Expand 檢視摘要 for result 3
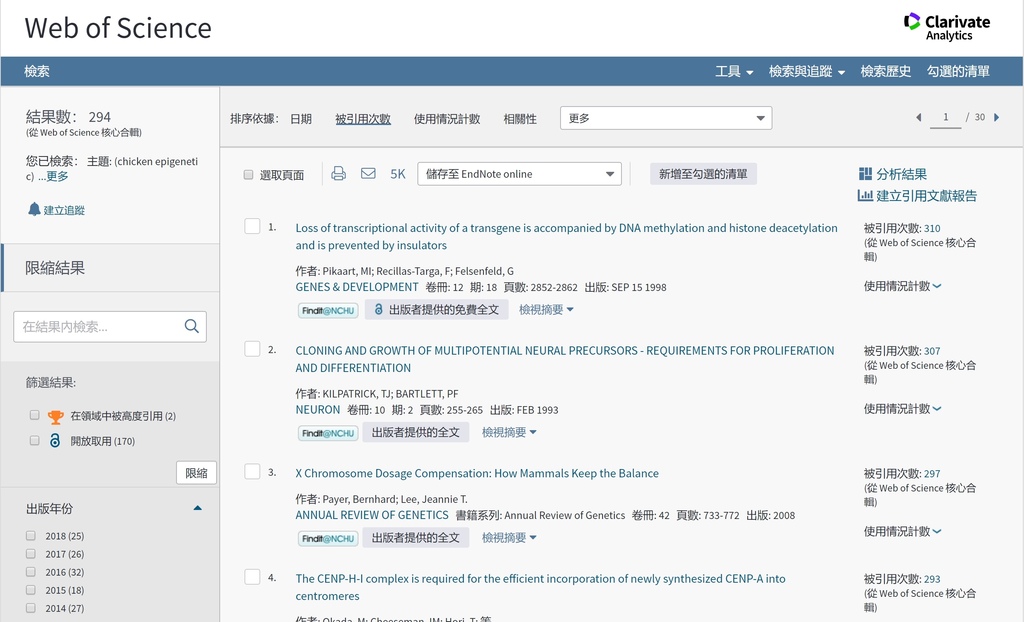The image size is (1024, 622). tap(509, 538)
